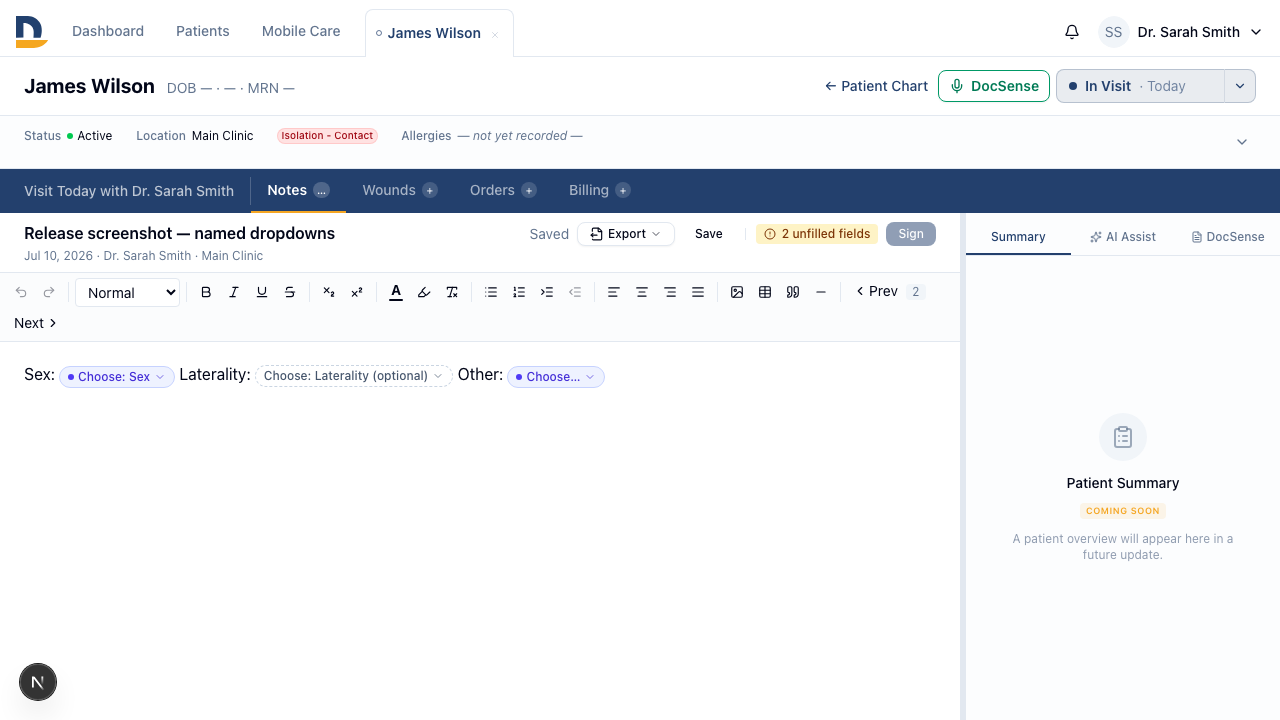Viewport: 1280px width, 720px height.
Task: Open Mobile Care
Action: [301, 31]
